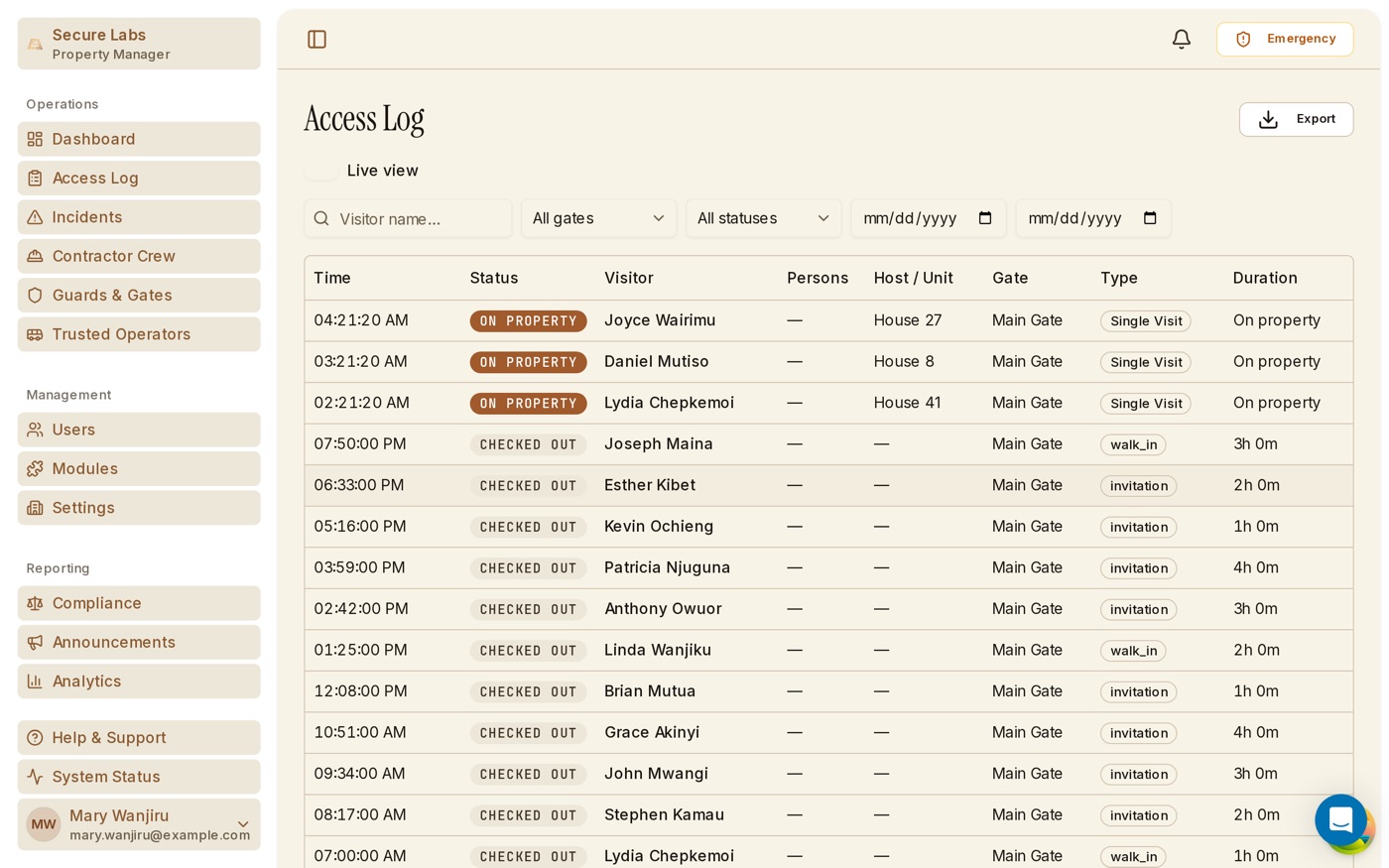Open notifications bell
The width and height of the screenshot is (1389, 868).
click(1181, 39)
